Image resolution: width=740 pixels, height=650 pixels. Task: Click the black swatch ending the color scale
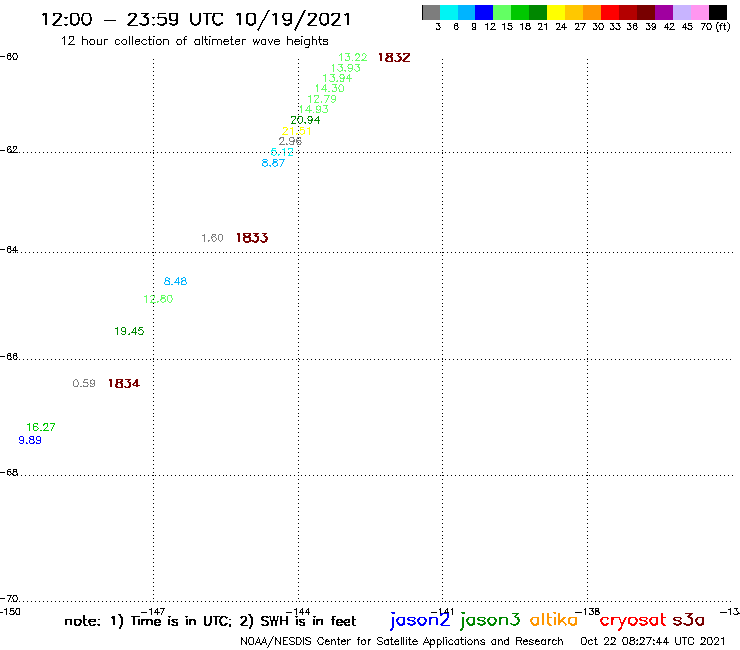click(x=718, y=12)
